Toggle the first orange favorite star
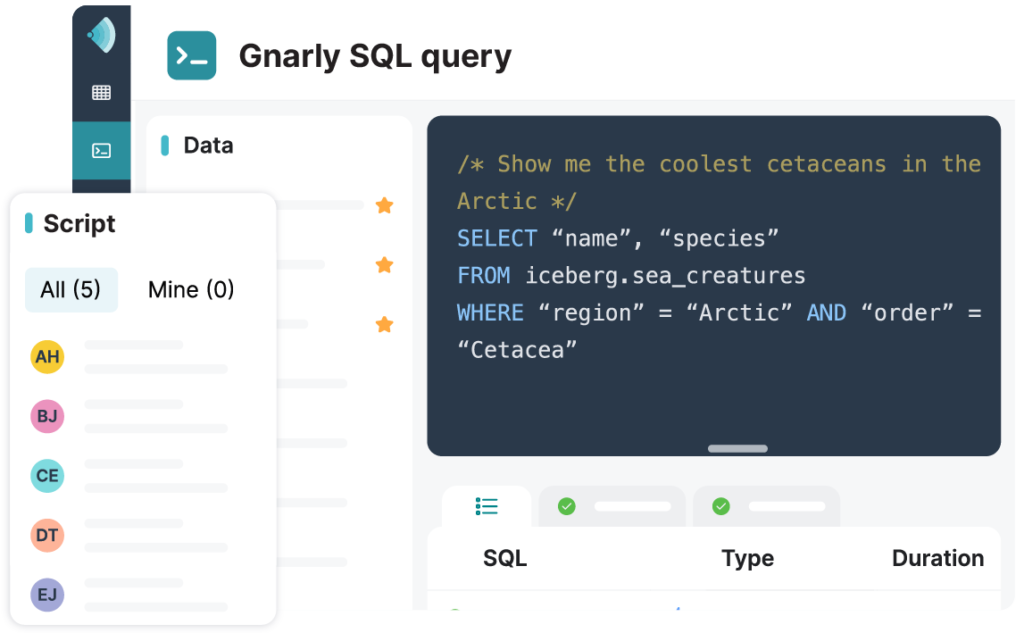The image size is (1024, 633). [x=385, y=205]
